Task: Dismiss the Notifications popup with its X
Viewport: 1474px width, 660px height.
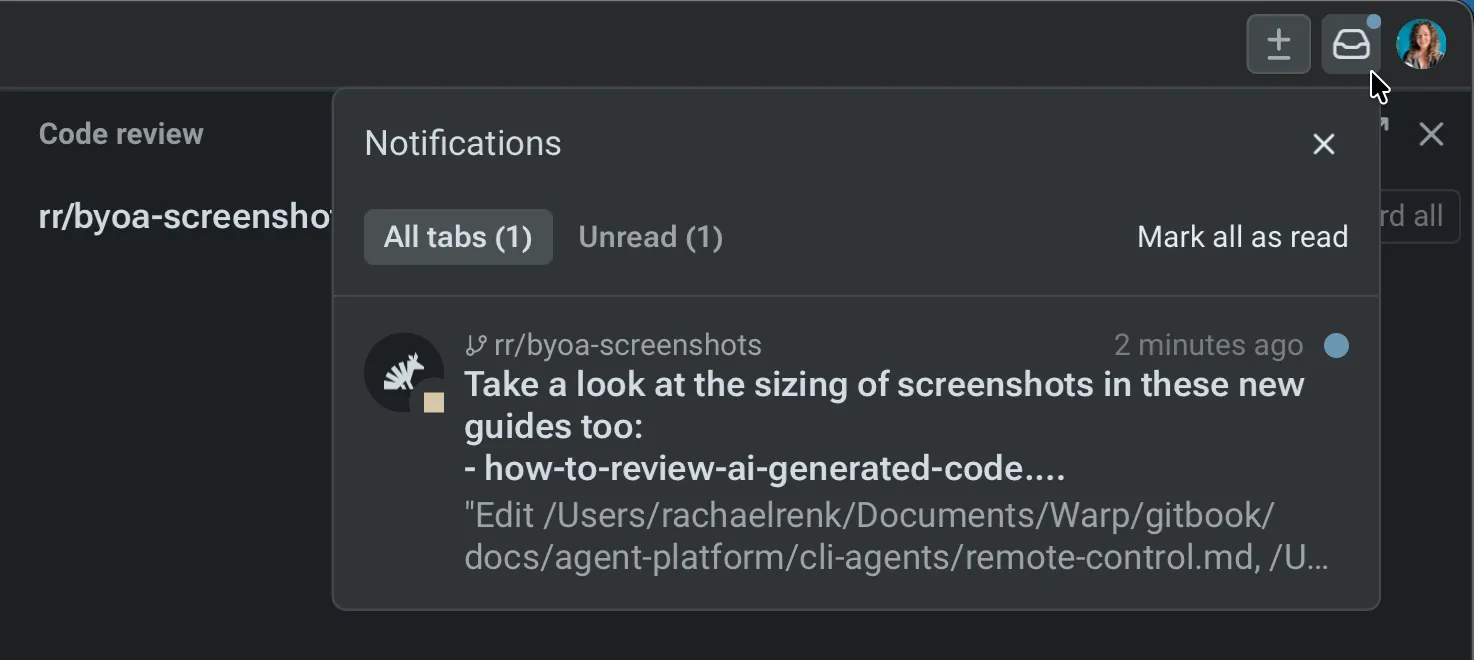Action: coord(1323,144)
